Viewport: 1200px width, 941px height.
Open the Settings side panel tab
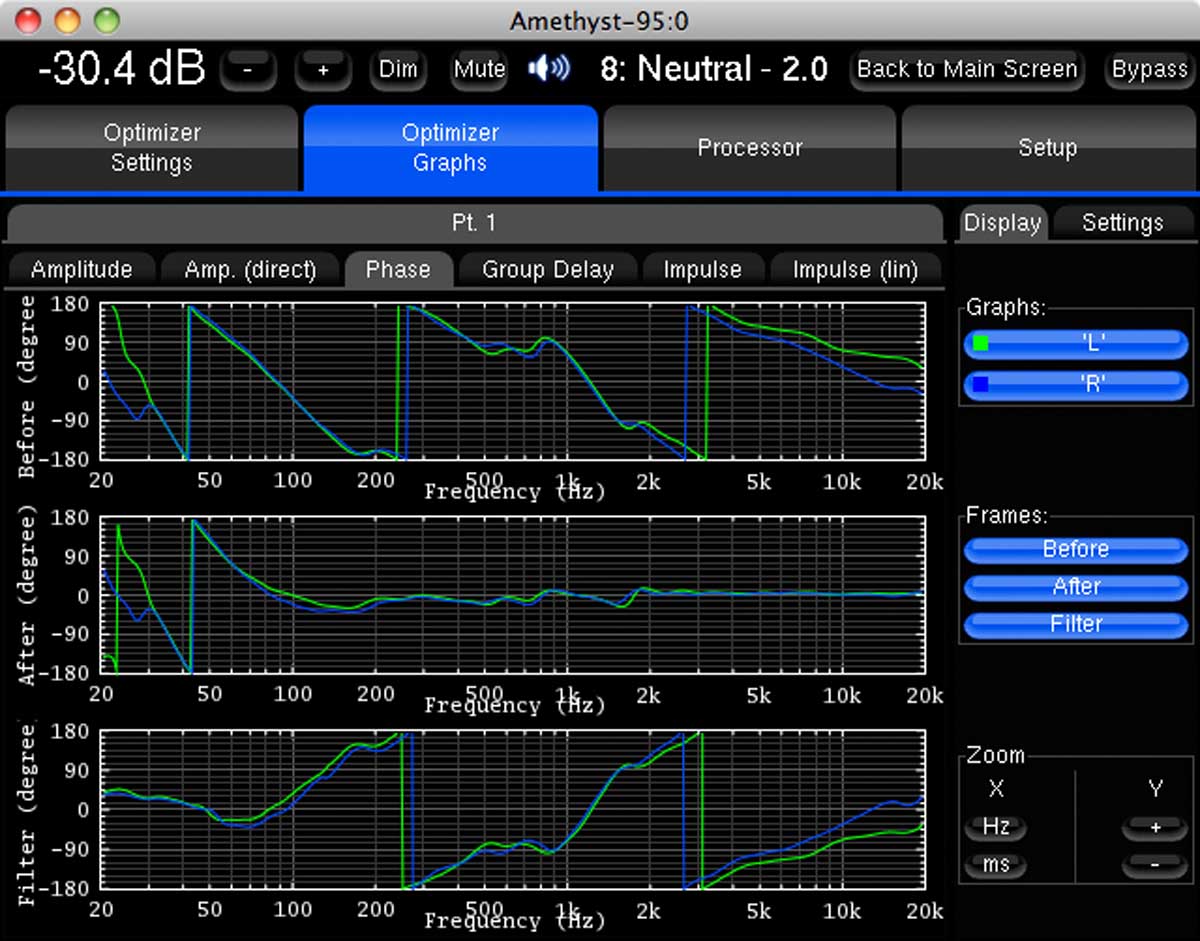(x=1122, y=222)
